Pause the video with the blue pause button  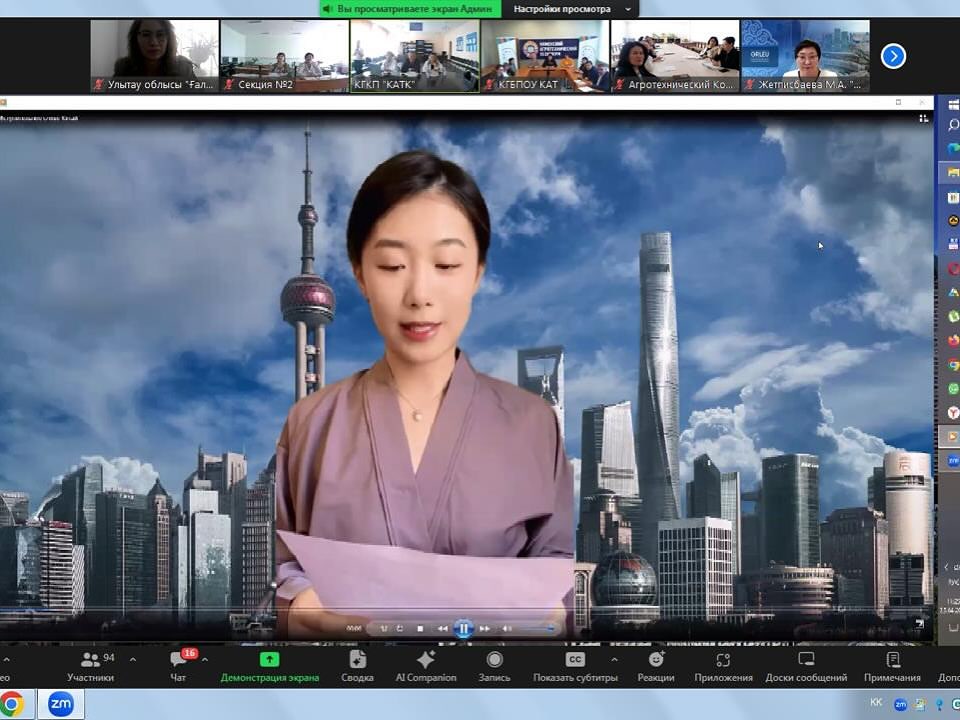(x=463, y=628)
